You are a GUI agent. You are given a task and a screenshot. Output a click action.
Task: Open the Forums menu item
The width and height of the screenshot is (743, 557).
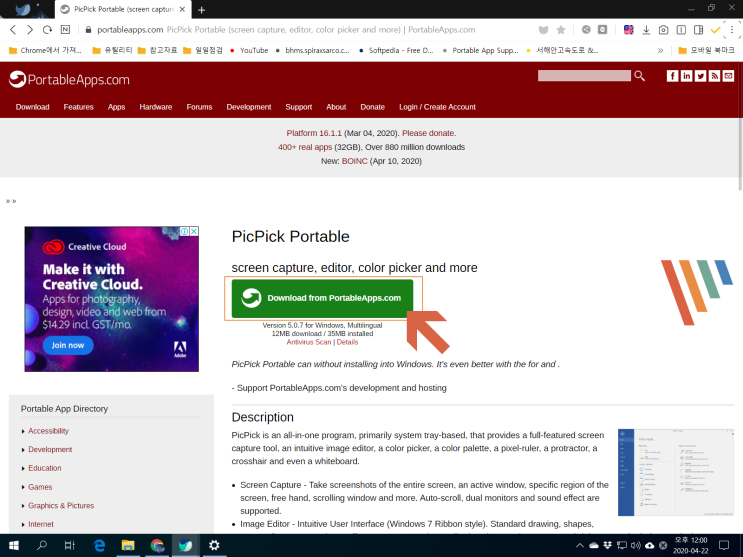click(x=199, y=107)
